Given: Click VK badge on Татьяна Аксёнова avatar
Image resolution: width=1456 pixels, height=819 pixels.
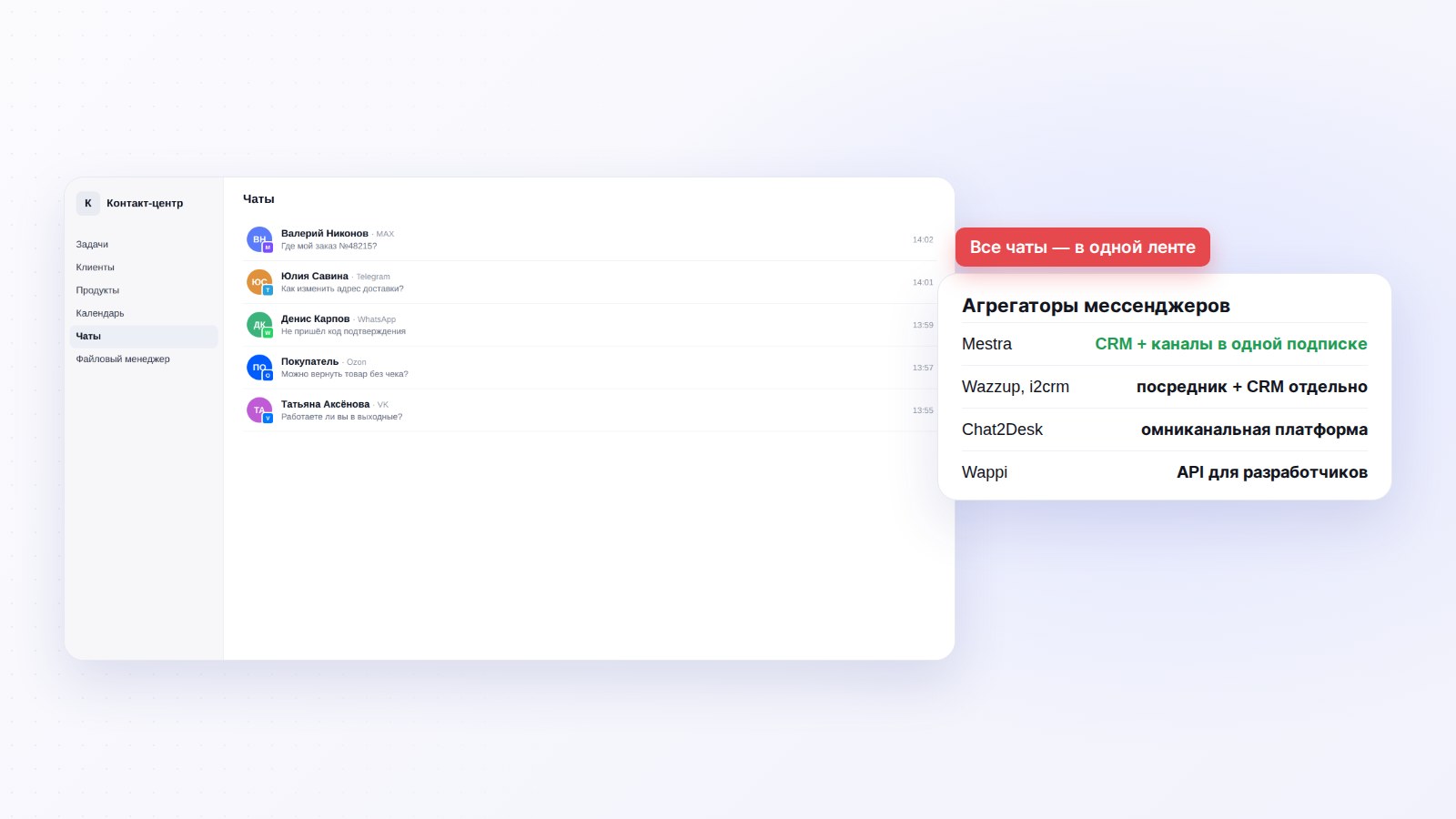Looking at the screenshot, I should (268, 419).
